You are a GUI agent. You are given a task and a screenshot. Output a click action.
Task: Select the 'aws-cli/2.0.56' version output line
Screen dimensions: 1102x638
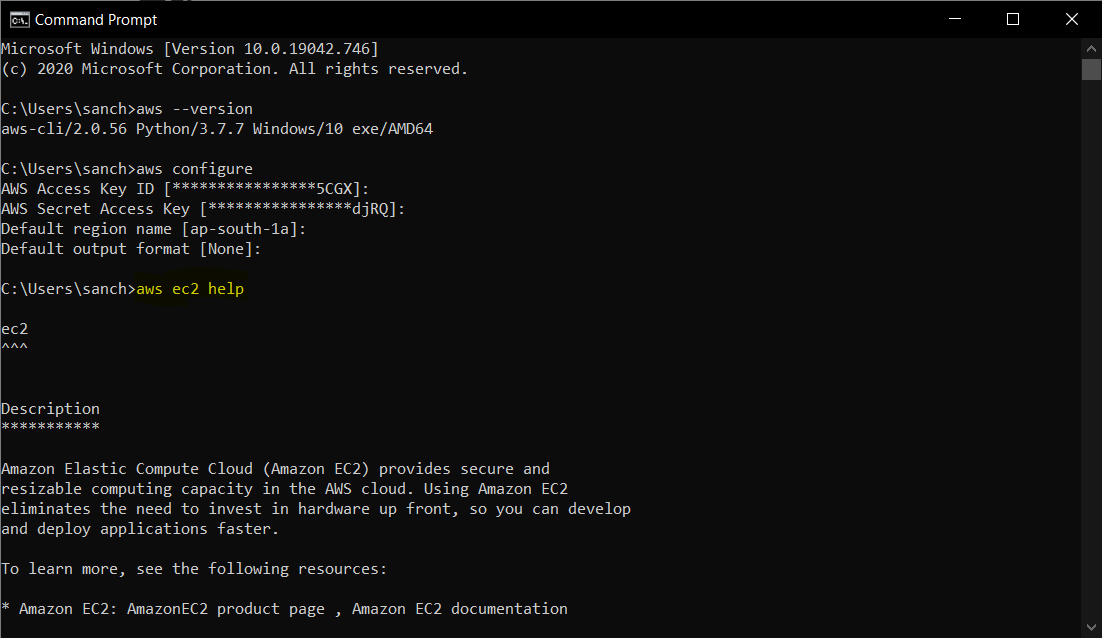pos(60,128)
